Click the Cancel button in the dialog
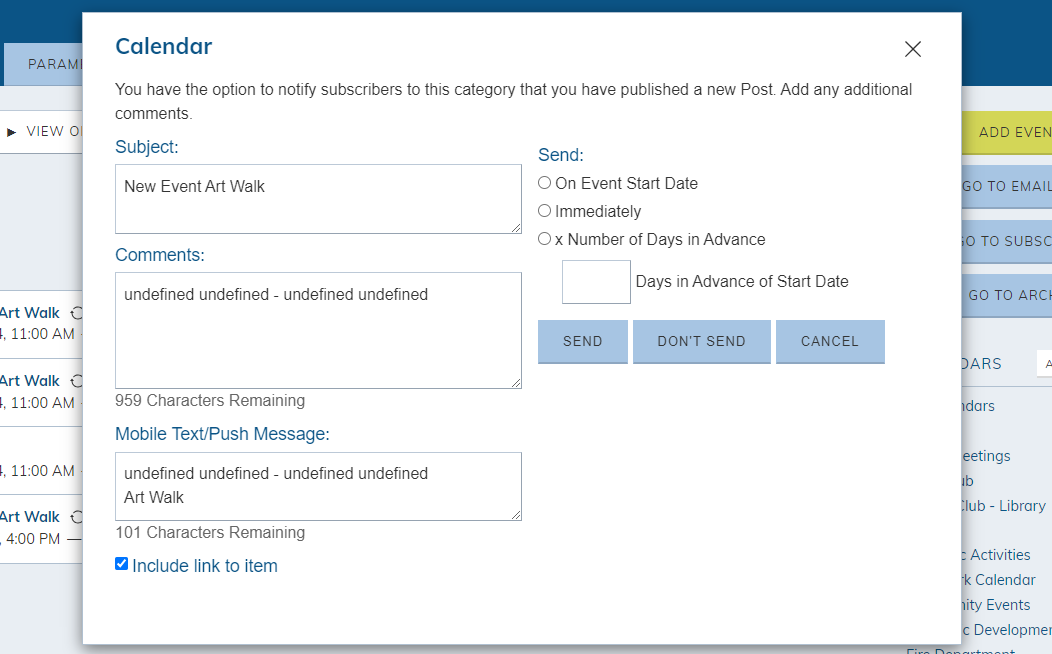This screenshot has height=654, width=1052. 830,341
